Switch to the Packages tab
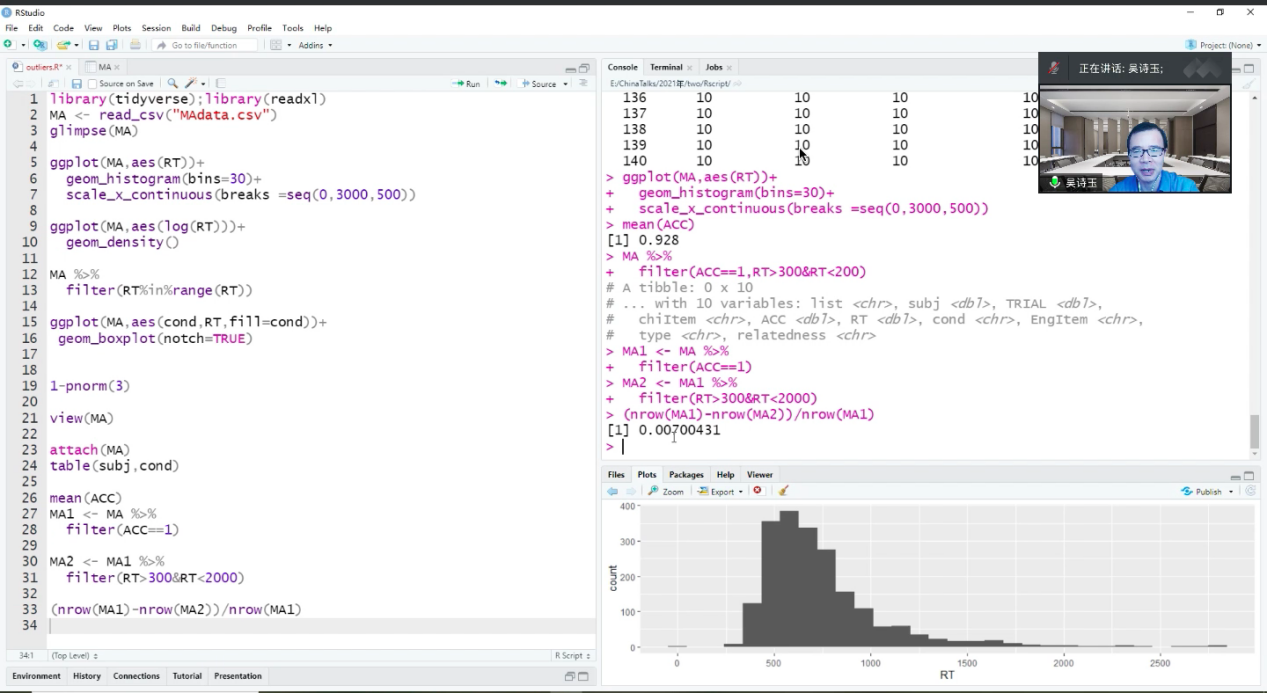Screen dimensions: 1267x693 (x=686, y=474)
